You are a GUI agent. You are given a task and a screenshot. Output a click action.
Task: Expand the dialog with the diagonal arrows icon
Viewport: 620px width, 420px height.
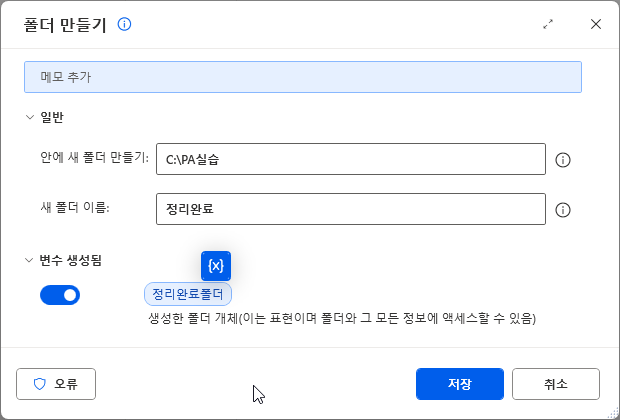click(548, 25)
